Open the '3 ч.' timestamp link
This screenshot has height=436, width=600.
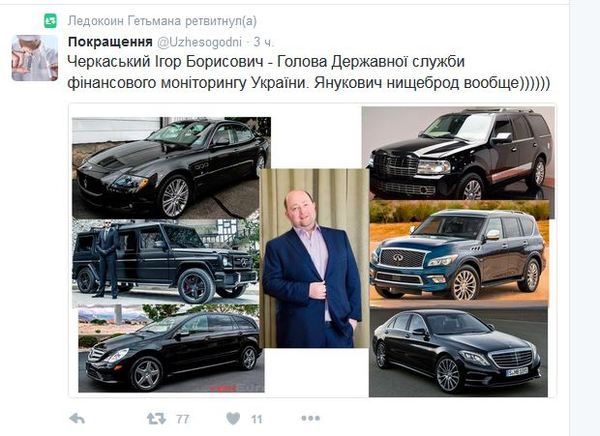[264, 42]
